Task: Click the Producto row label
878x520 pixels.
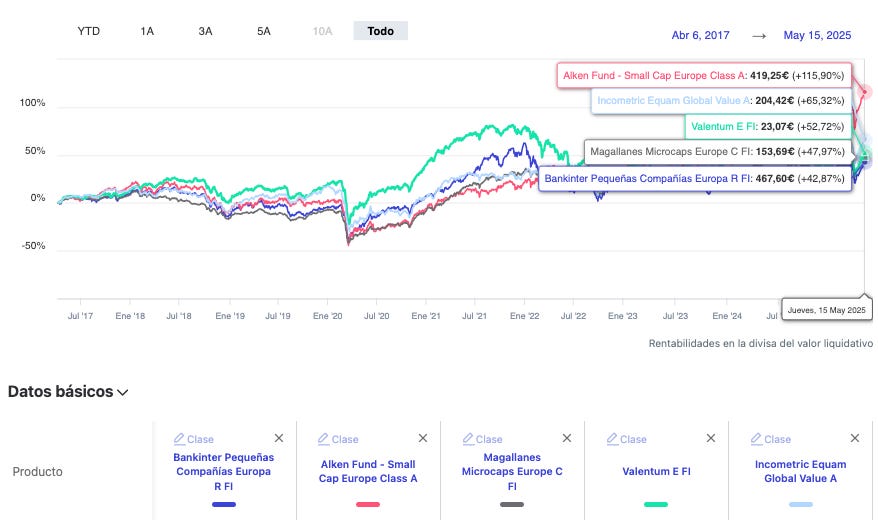Action: click(38, 472)
